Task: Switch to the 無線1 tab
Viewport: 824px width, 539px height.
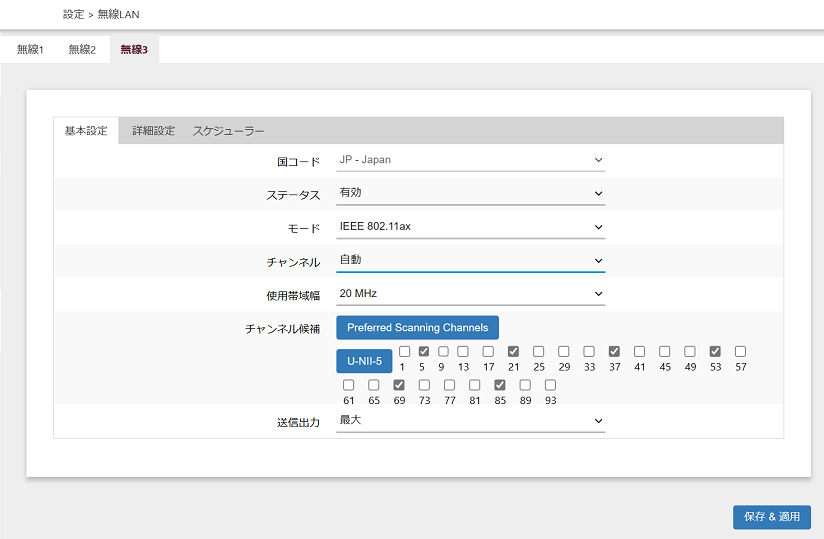Action: pos(30,50)
